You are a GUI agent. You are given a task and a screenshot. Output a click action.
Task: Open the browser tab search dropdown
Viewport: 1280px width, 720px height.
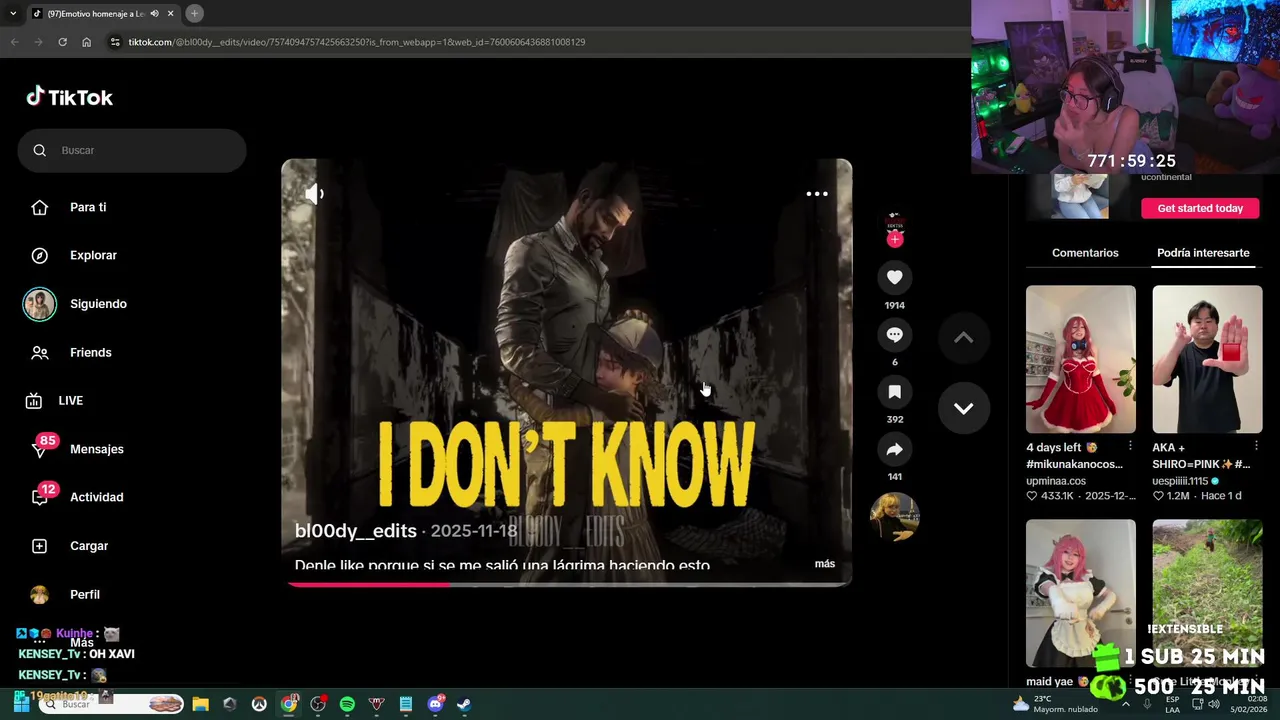pos(12,13)
